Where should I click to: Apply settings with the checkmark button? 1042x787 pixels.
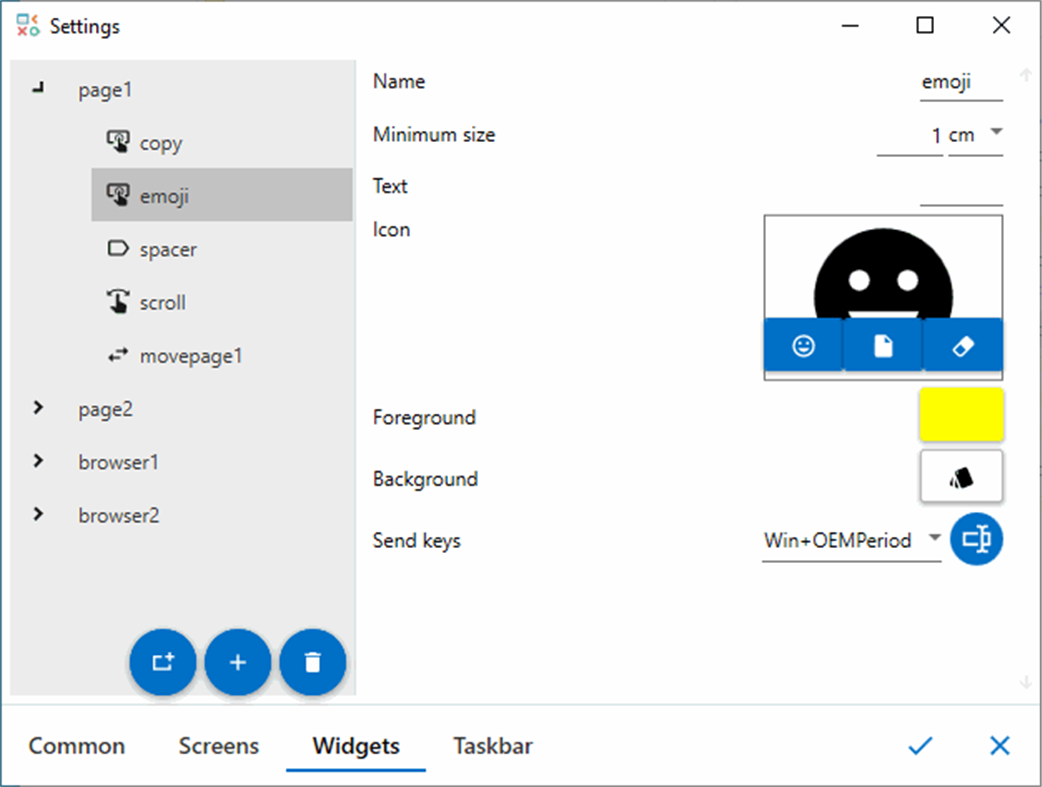[x=919, y=746]
